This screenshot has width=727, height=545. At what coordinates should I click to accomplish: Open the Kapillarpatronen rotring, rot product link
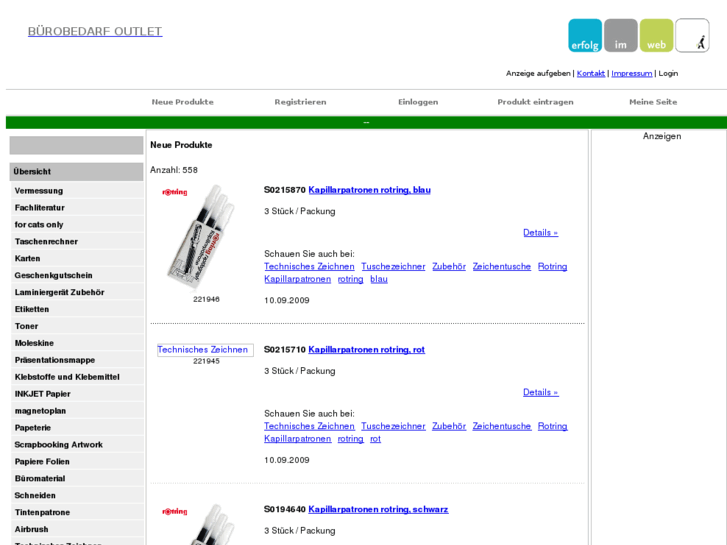tap(366, 350)
